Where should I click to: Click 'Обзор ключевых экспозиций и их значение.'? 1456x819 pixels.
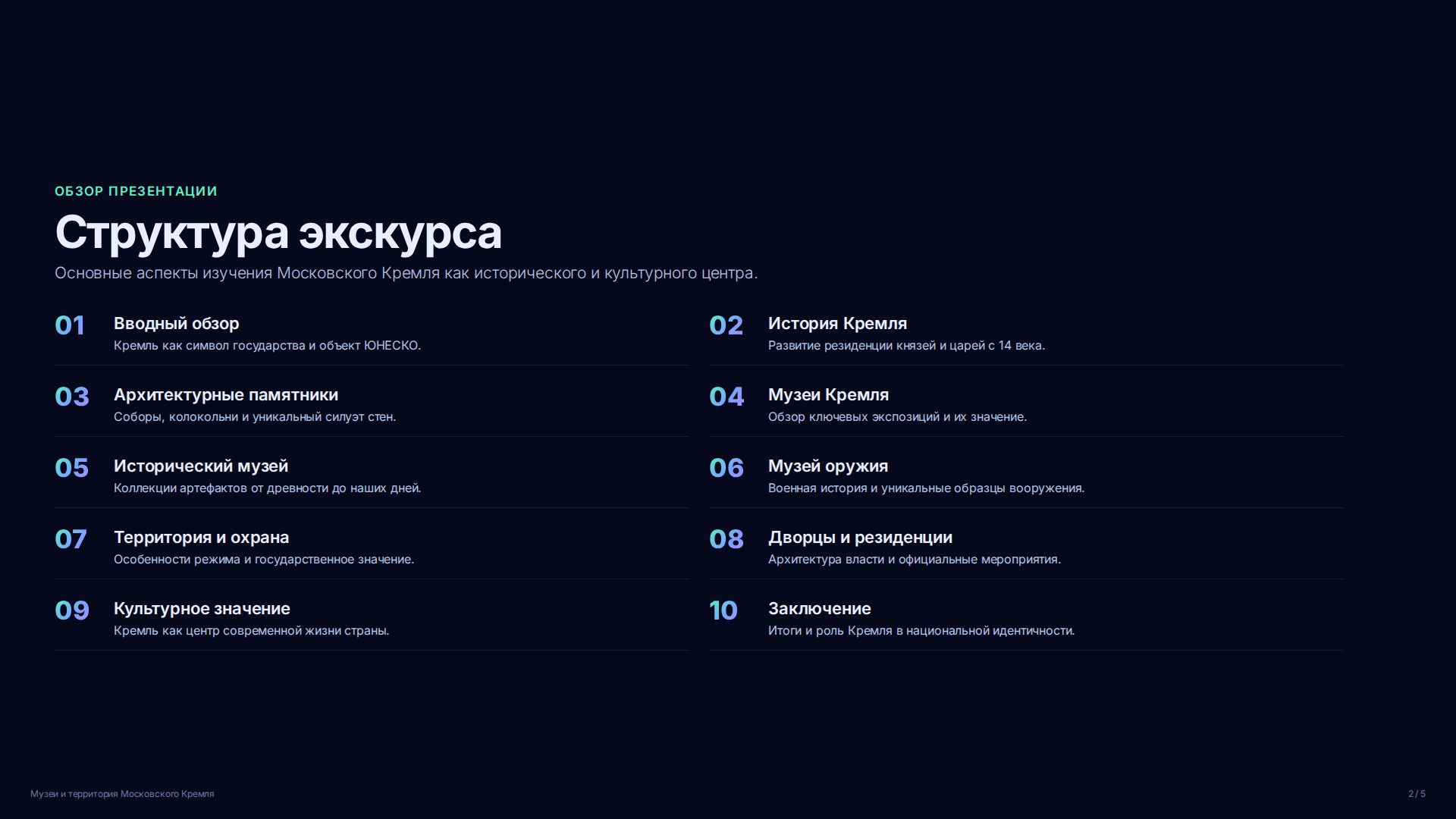tap(897, 417)
